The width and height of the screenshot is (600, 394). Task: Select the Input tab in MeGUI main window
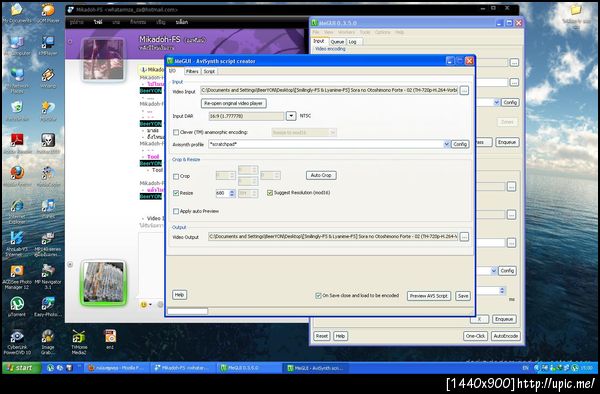(x=319, y=41)
